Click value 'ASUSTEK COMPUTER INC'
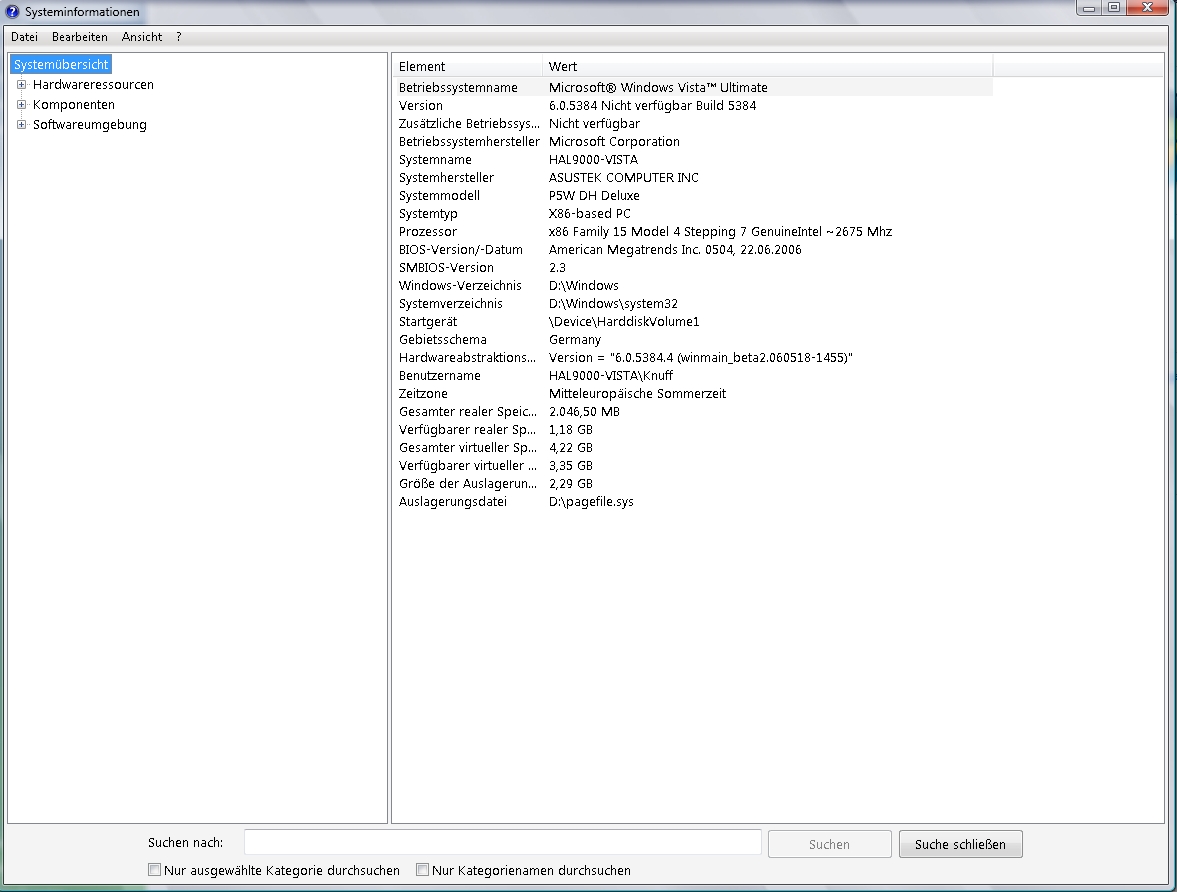Screen dimensions: 1177x892 pos(624,178)
